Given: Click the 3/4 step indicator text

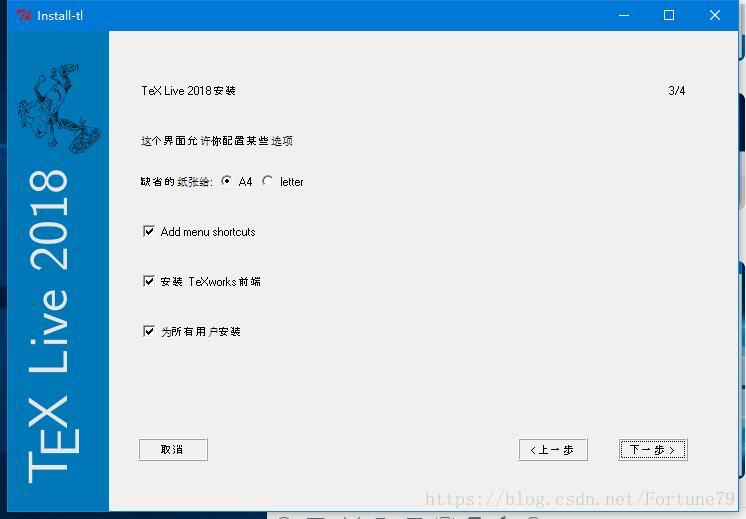Looking at the screenshot, I should [677, 90].
